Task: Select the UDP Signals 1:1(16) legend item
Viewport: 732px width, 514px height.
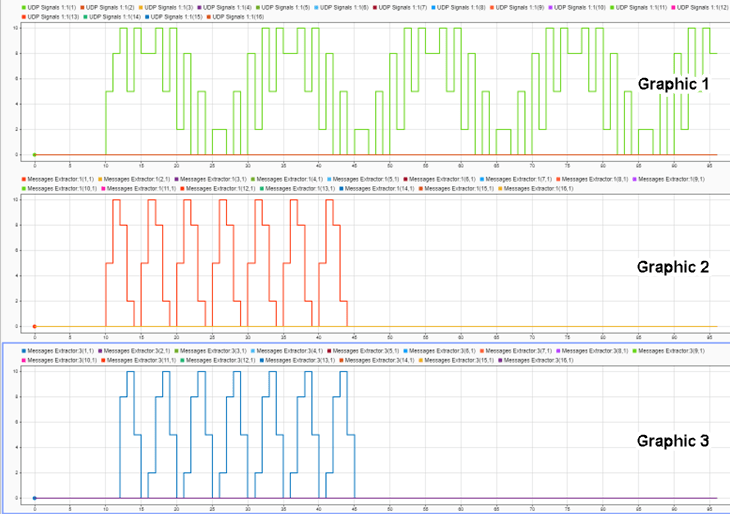Action: [x=239, y=17]
